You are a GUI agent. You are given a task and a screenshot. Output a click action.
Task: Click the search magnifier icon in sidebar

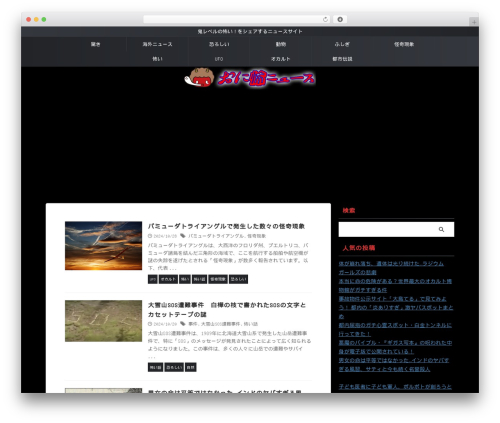click(x=441, y=229)
